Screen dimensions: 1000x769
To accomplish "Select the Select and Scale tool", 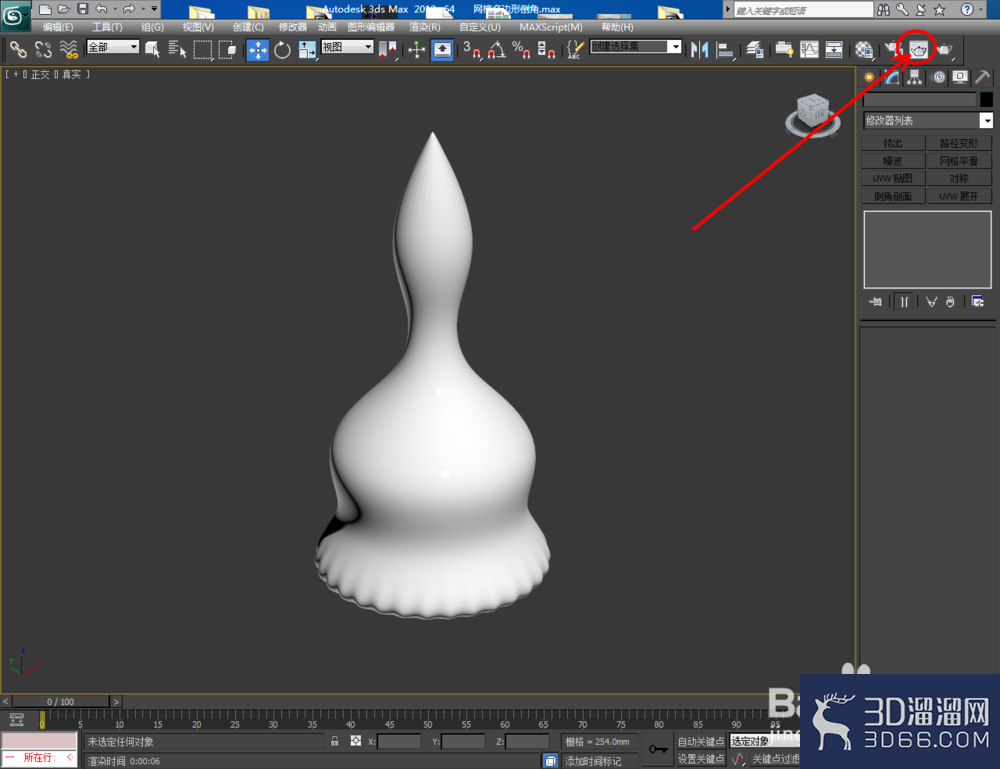I will [x=307, y=50].
